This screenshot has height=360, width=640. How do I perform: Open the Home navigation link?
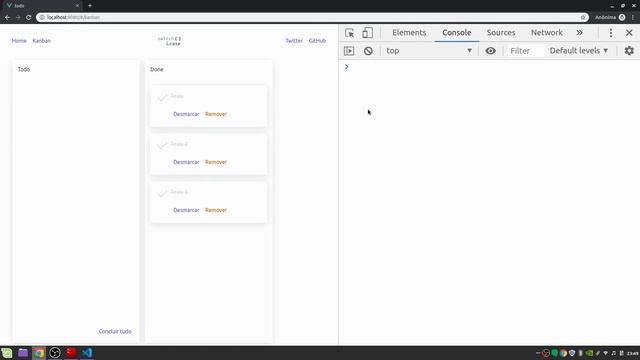click(19, 41)
